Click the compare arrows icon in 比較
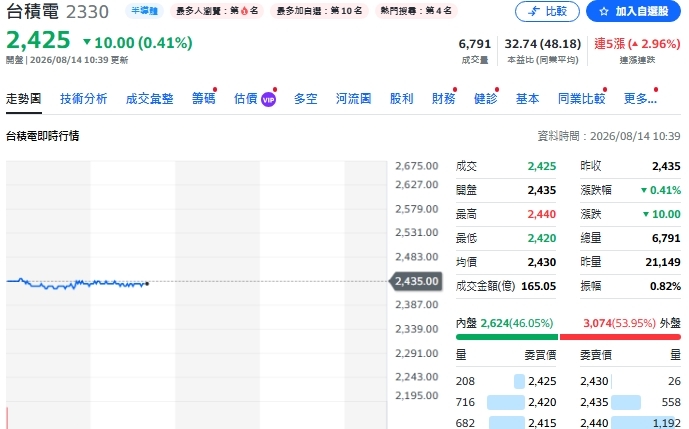 tap(534, 11)
